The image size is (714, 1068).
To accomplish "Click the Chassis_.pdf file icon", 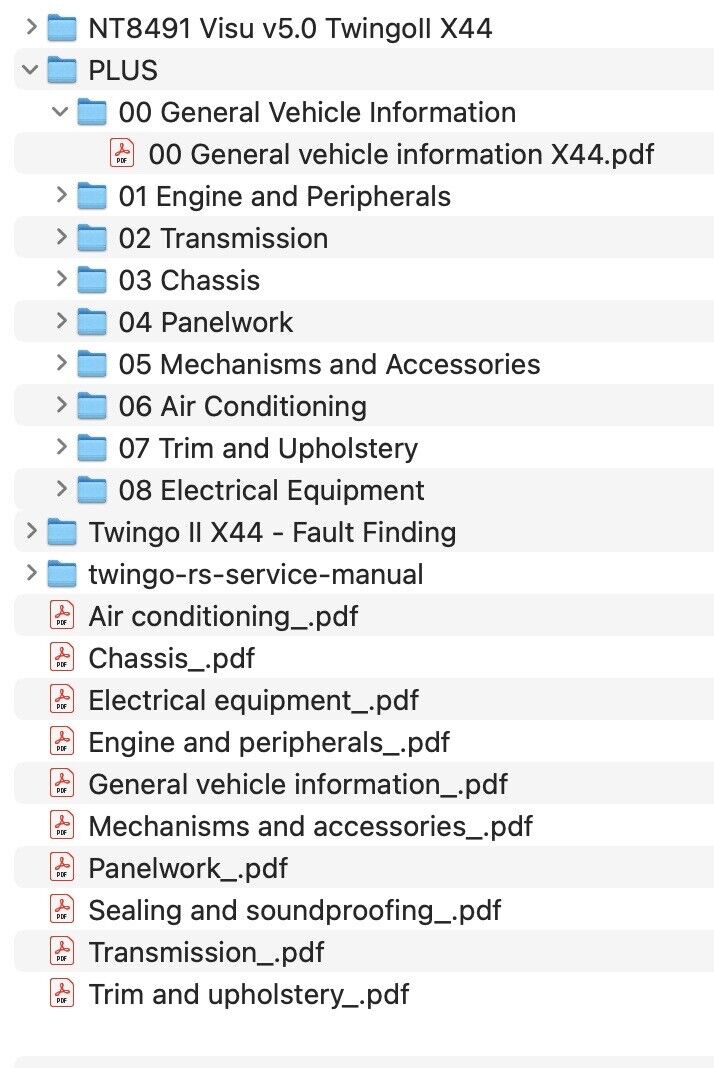I will pos(62,657).
